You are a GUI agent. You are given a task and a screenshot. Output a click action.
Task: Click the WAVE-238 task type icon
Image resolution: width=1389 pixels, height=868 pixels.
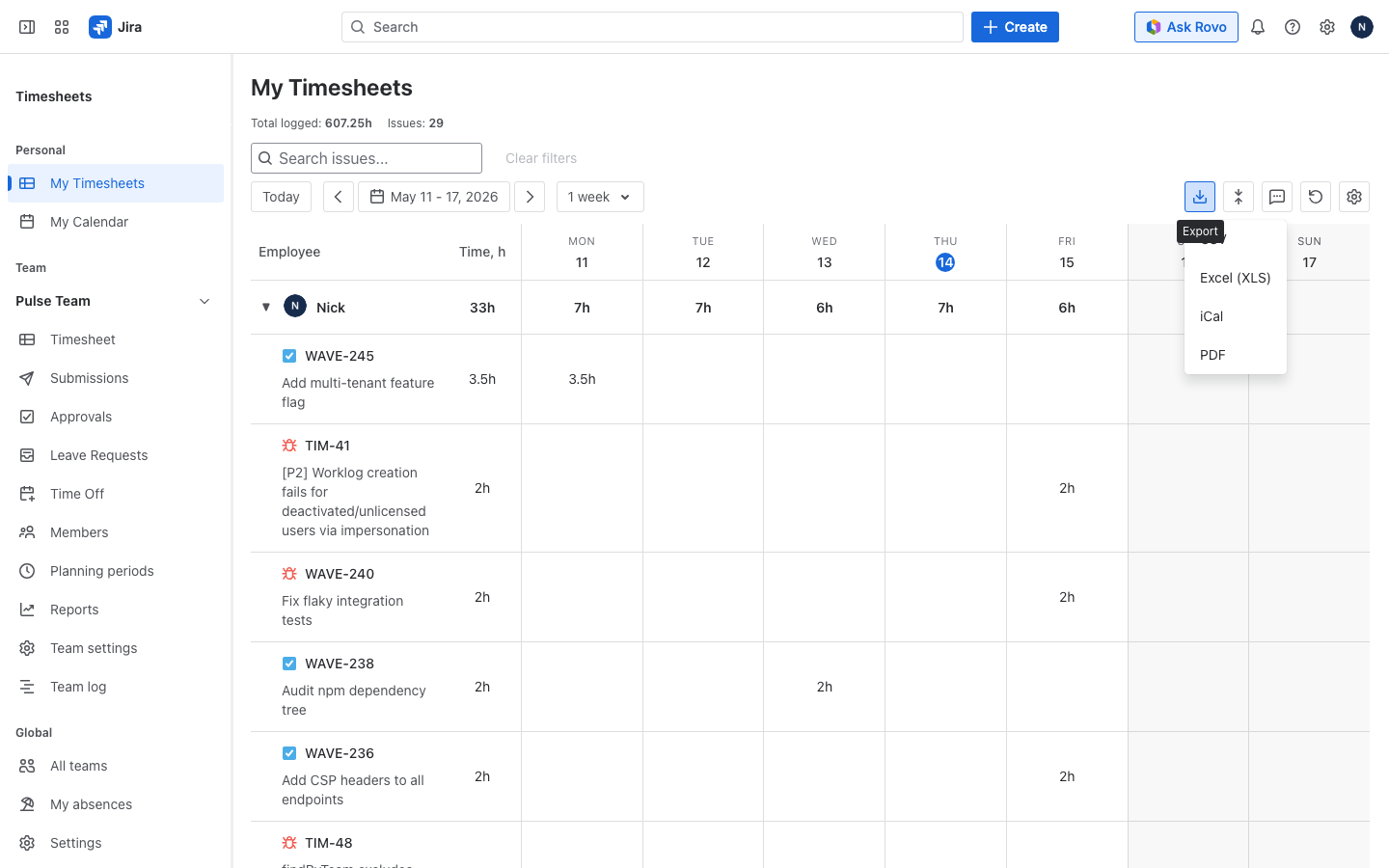point(289,664)
